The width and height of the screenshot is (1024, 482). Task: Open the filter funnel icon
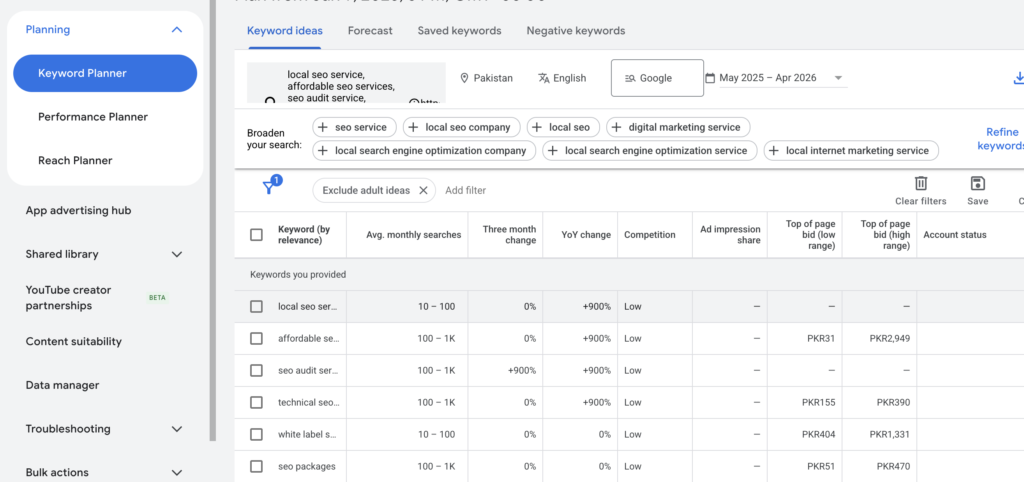pos(268,188)
